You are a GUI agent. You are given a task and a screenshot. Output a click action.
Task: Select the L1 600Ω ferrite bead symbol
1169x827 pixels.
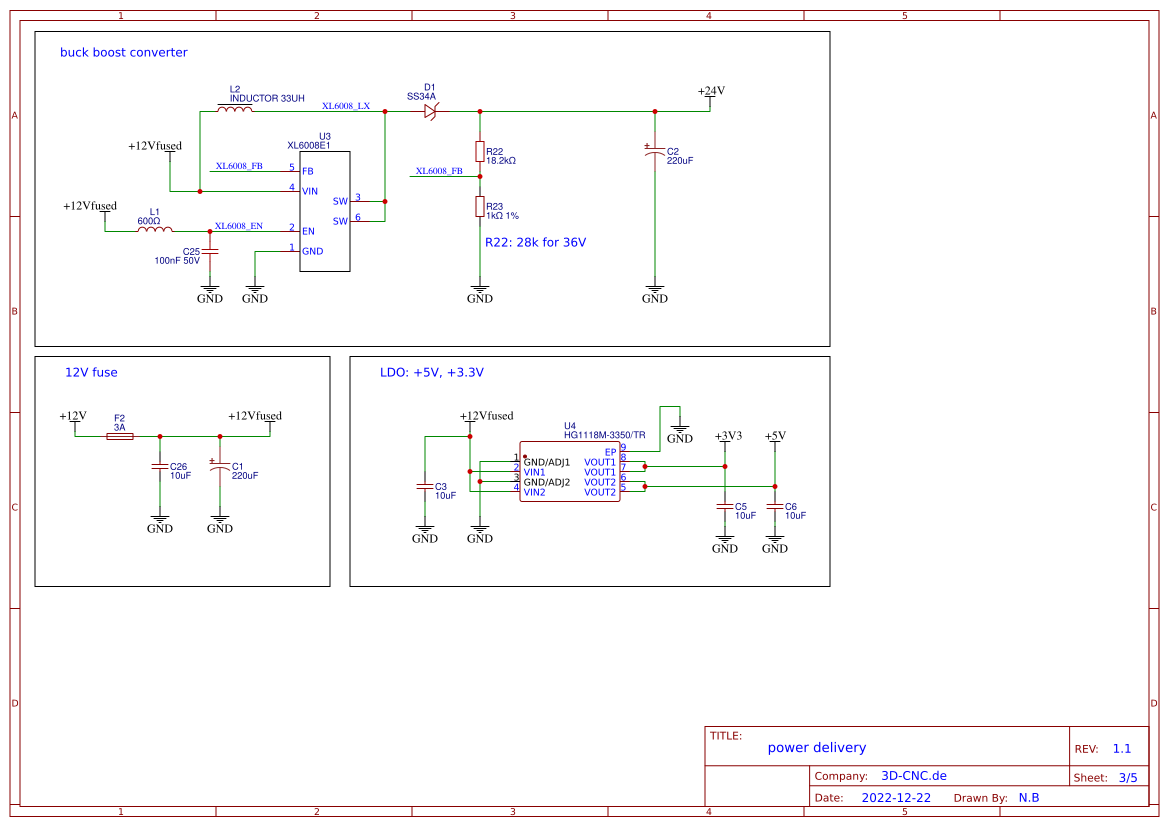(x=154, y=231)
